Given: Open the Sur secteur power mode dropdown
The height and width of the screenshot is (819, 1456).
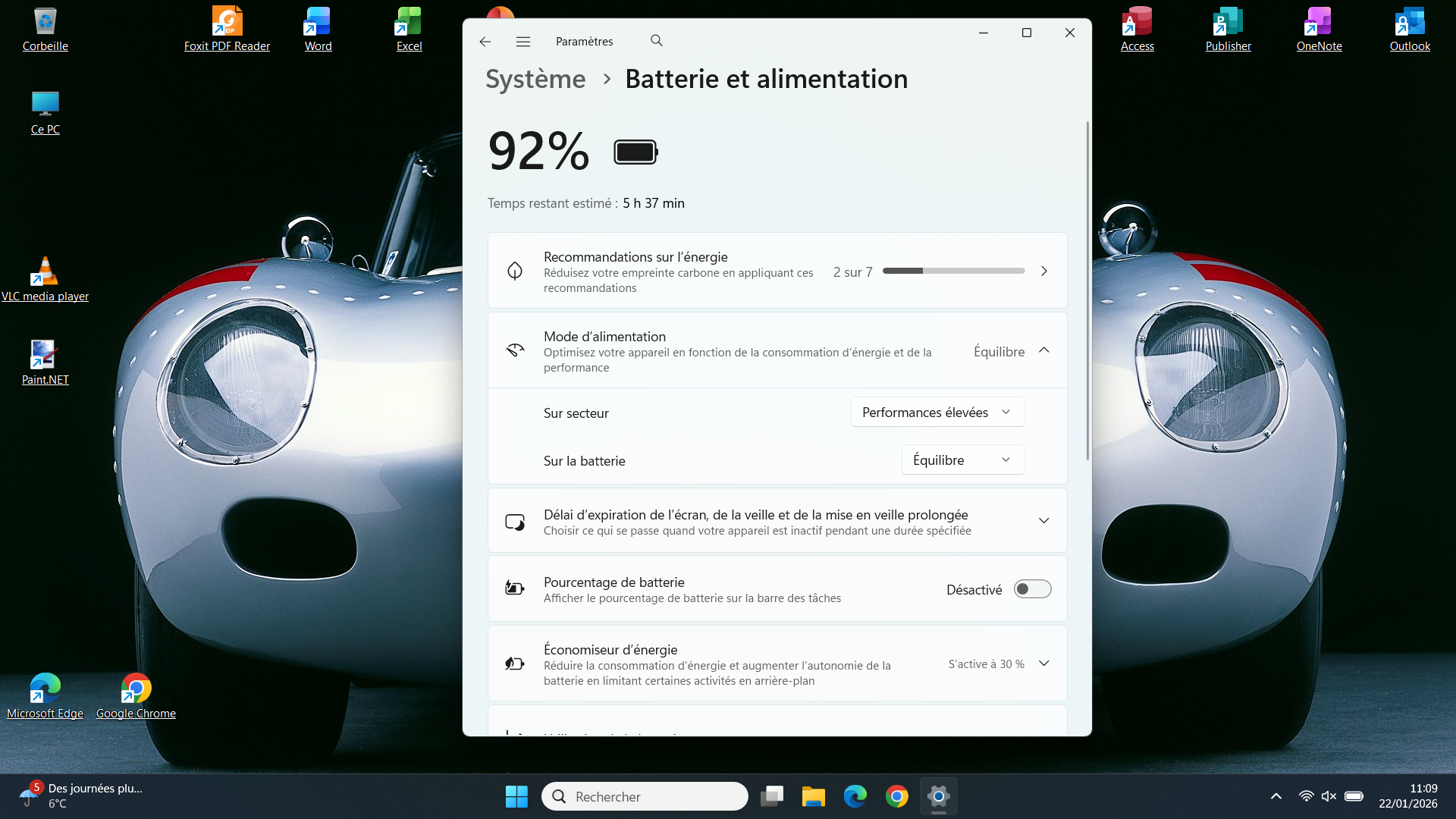Looking at the screenshot, I should coord(937,413).
